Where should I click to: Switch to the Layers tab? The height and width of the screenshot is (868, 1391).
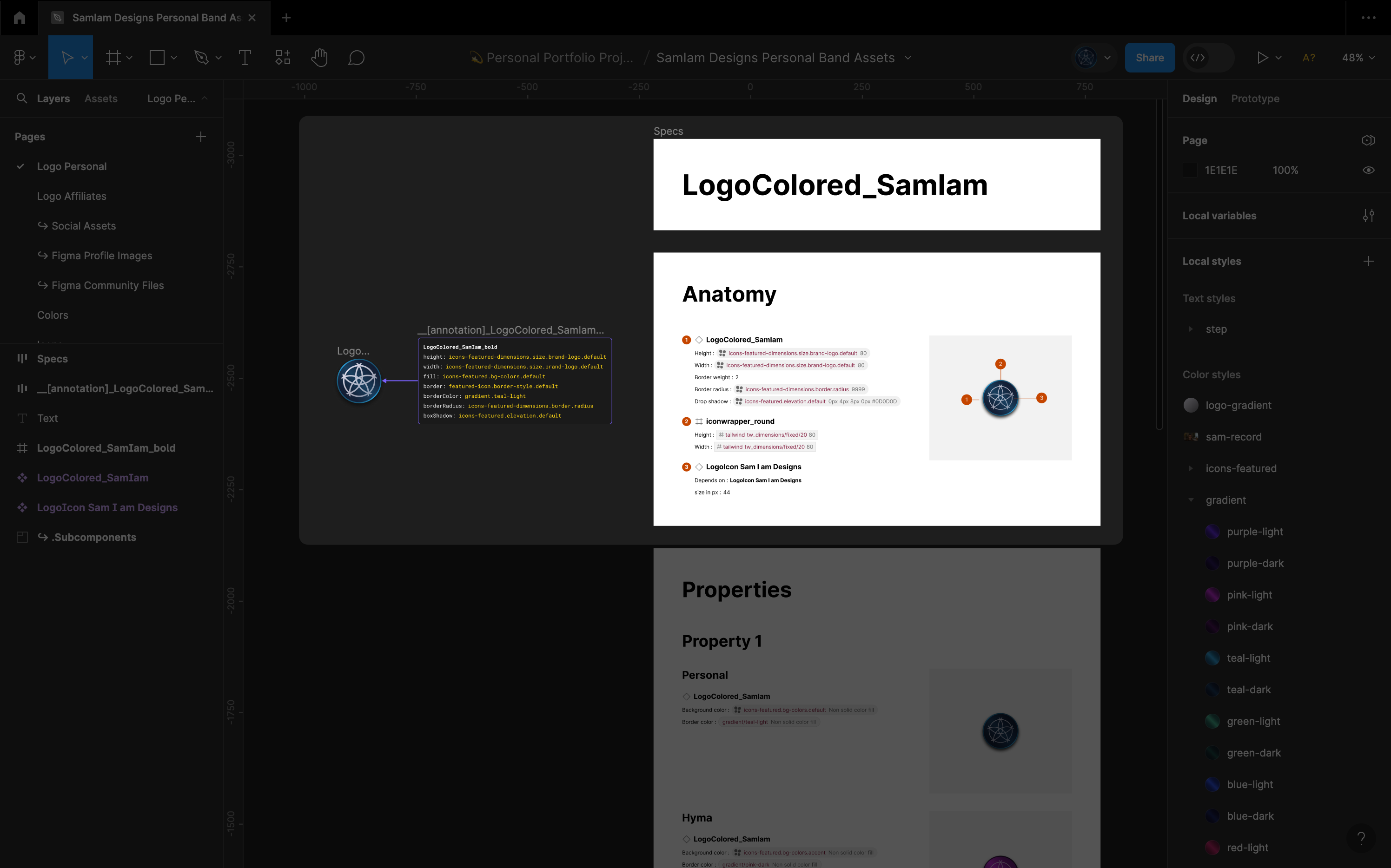(x=53, y=99)
